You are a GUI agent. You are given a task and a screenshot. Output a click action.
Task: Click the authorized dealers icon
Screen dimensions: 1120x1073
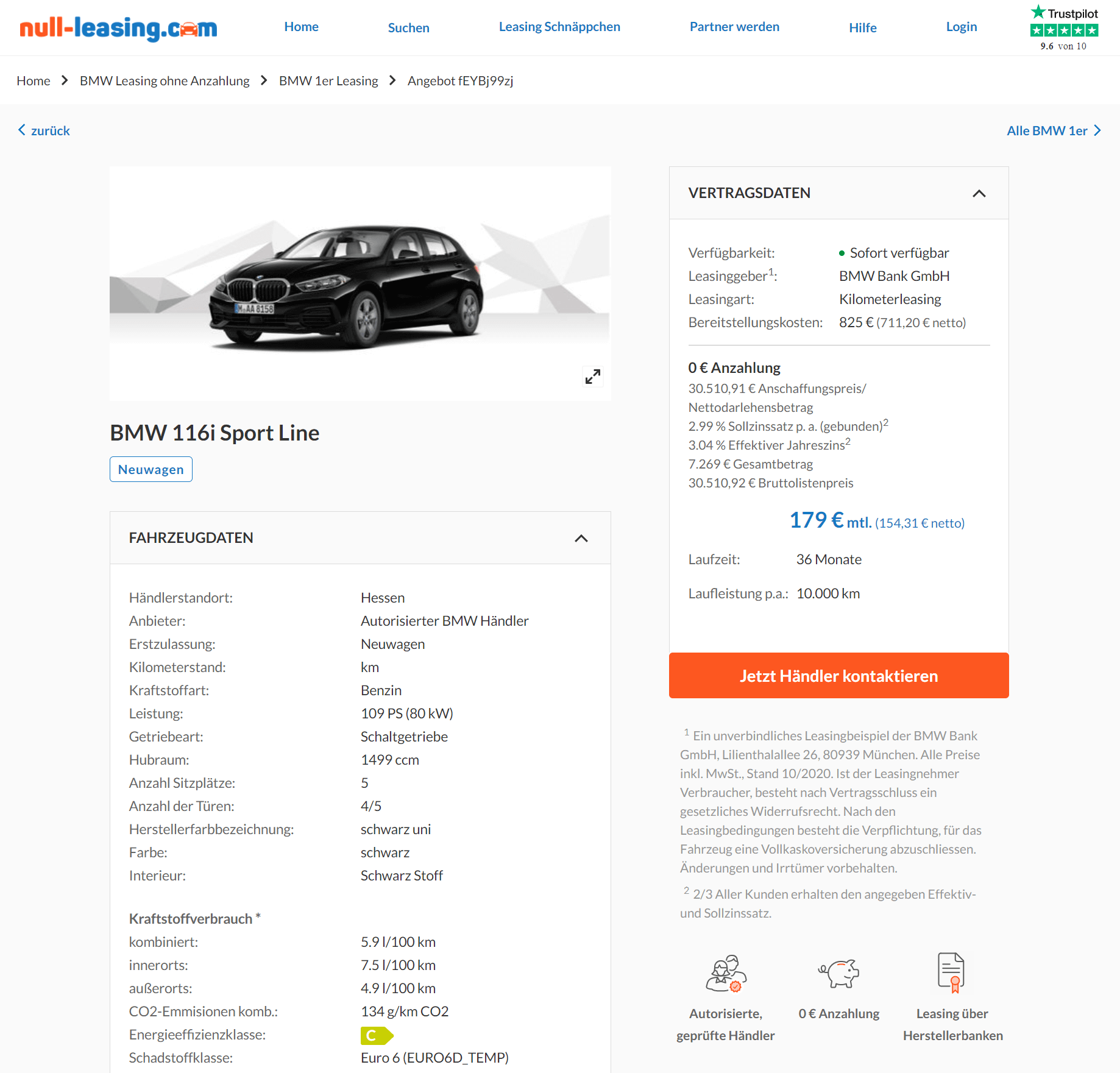pos(726,973)
